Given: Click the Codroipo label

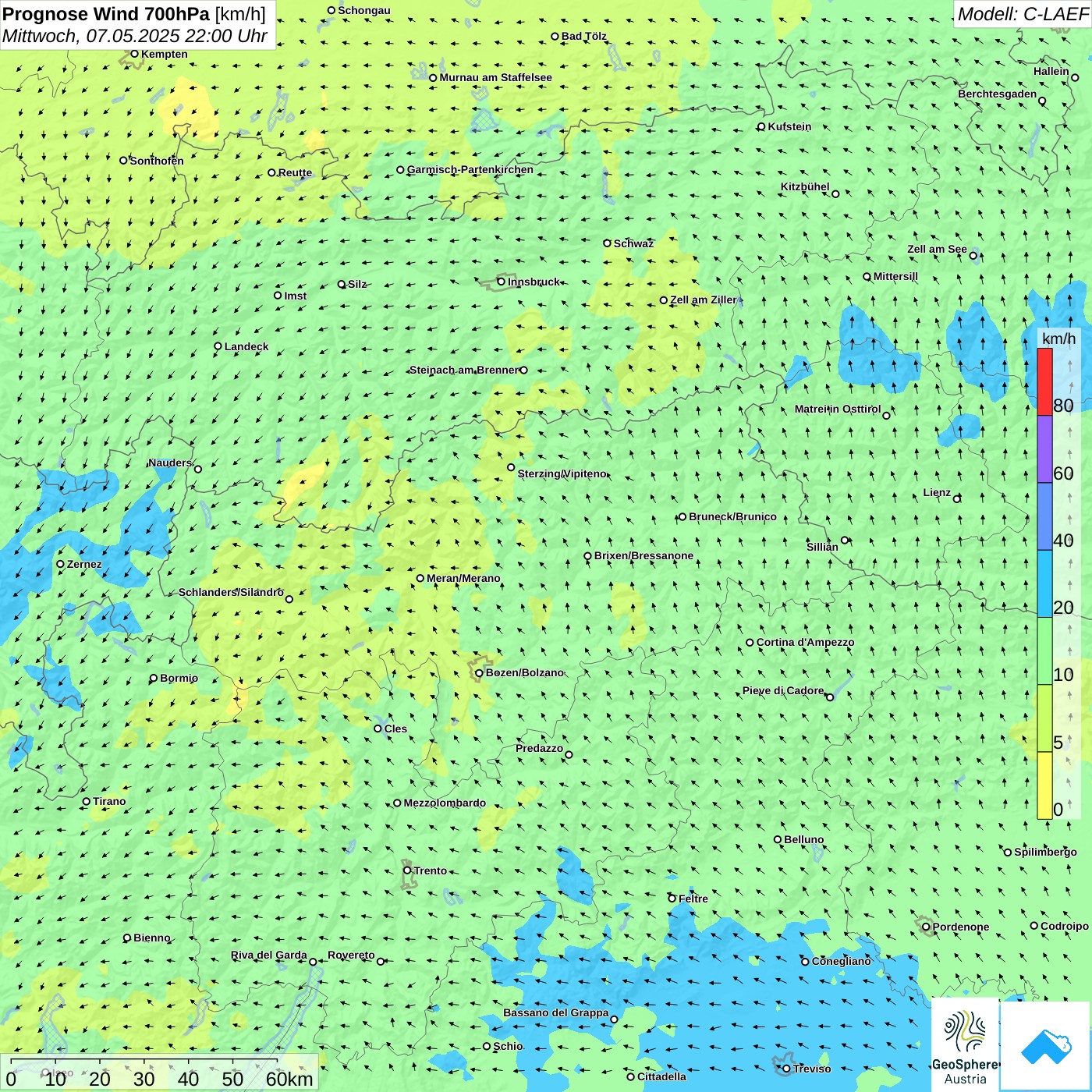Looking at the screenshot, I should tap(1065, 926).
